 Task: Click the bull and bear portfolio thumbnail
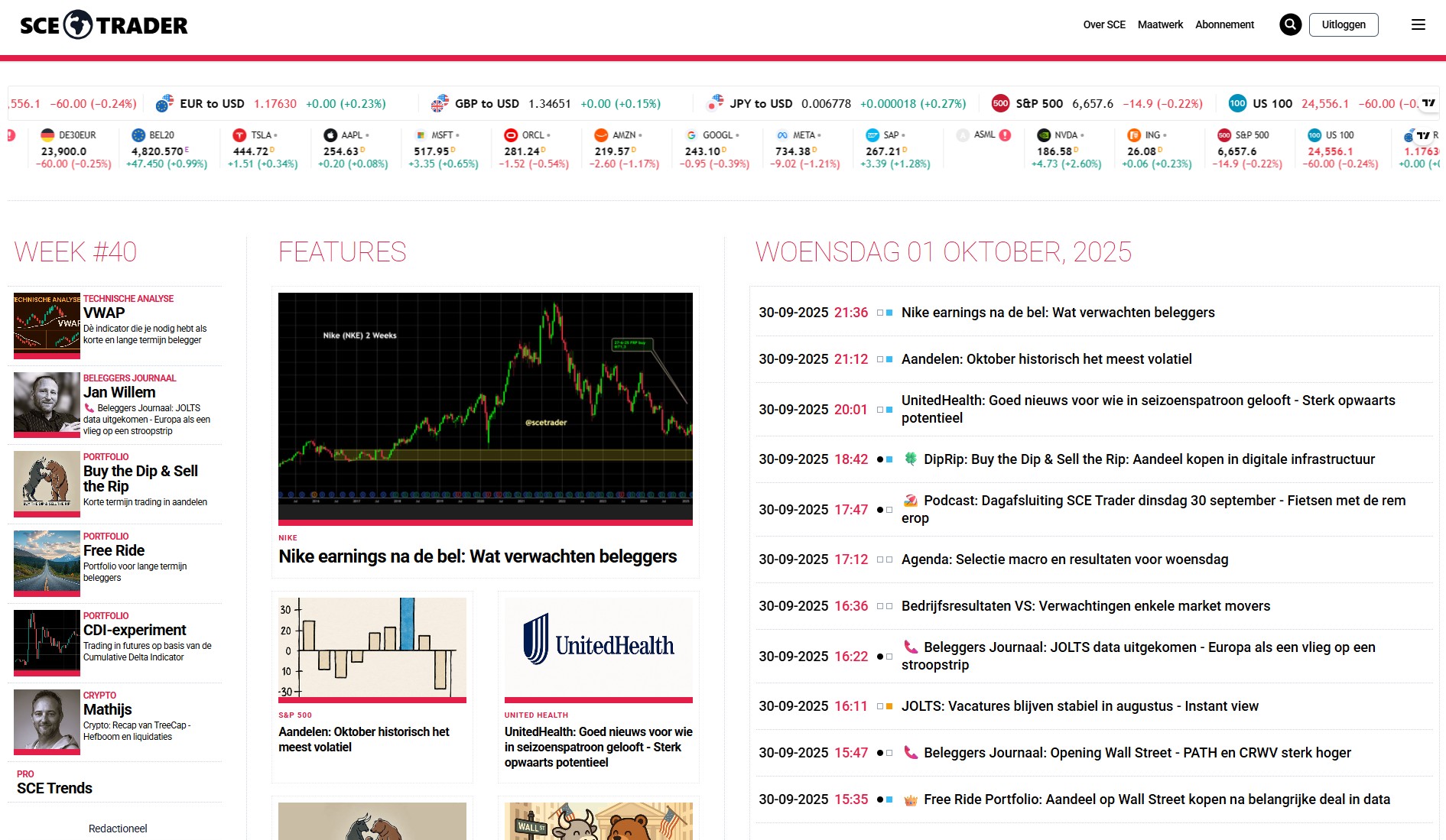(47, 482)
